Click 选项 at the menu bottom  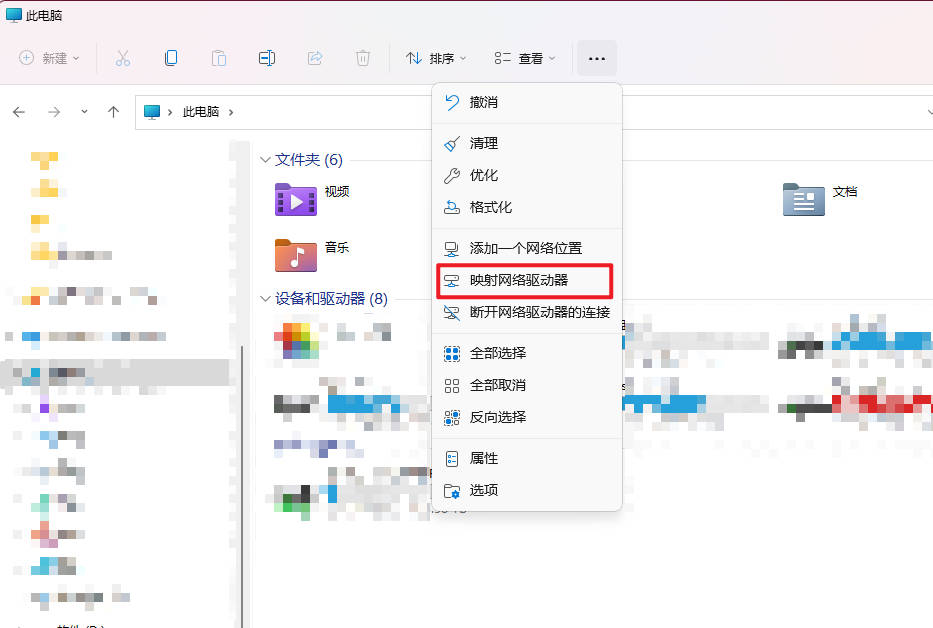click(x=484, y=490)
